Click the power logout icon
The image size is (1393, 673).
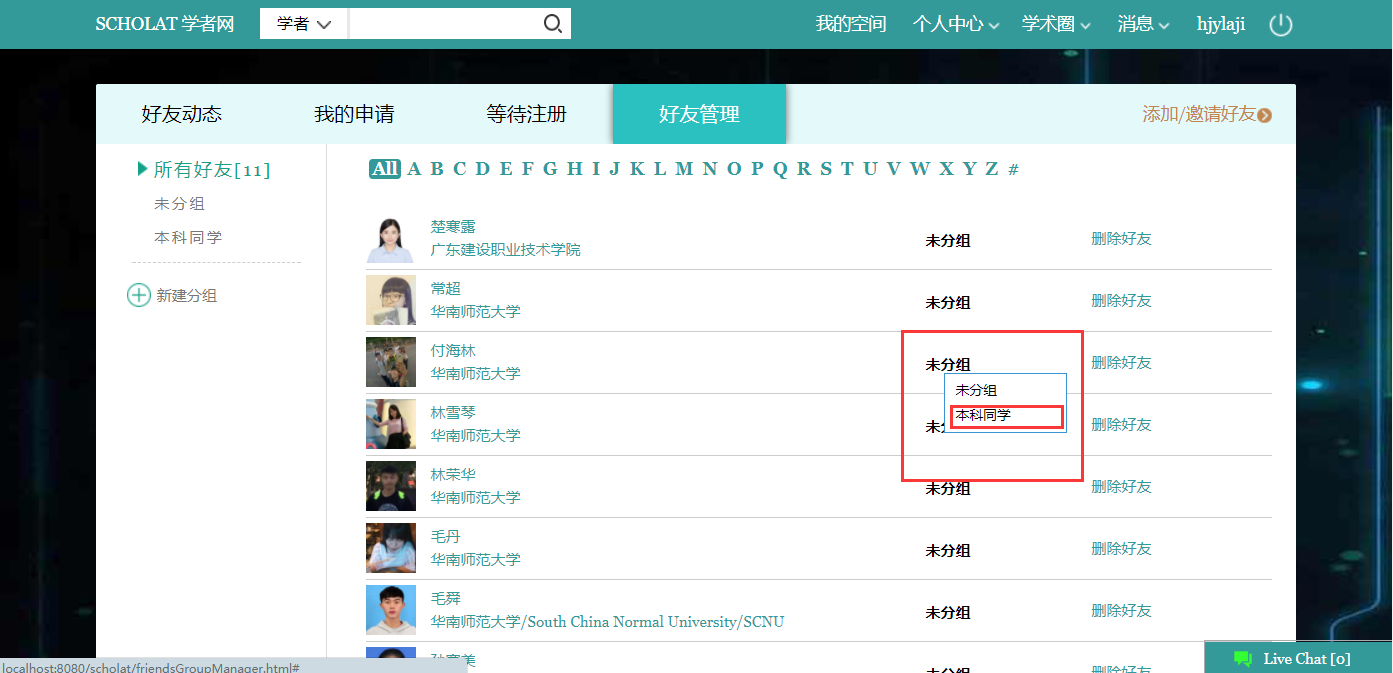point(1280,25)
